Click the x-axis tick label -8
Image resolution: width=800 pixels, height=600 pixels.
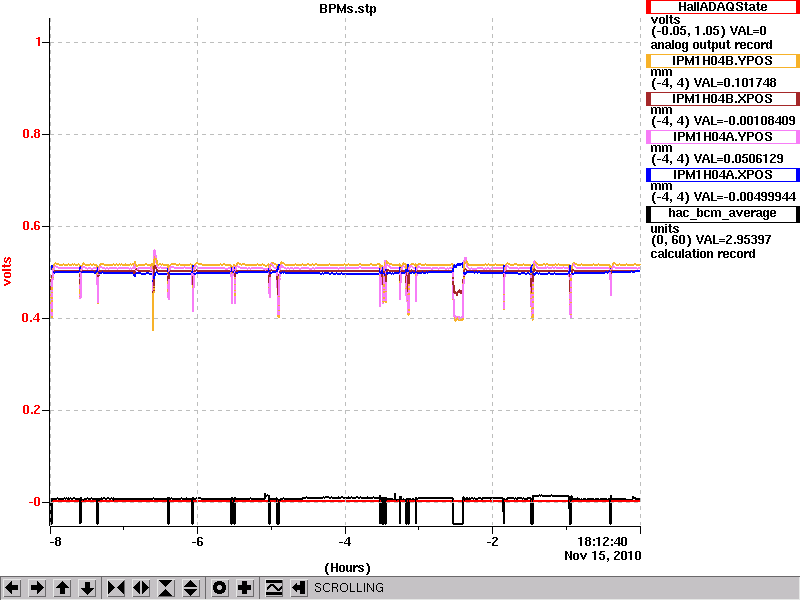click(x=55, y=542)
